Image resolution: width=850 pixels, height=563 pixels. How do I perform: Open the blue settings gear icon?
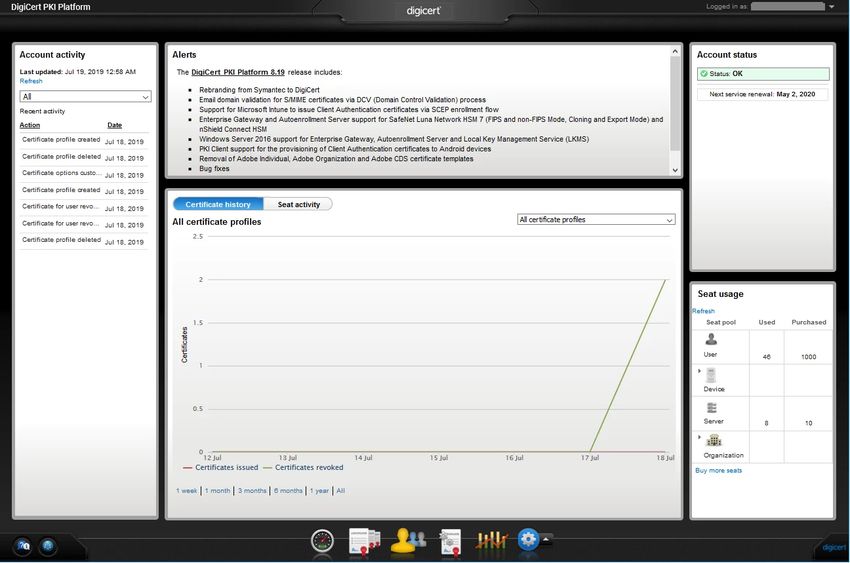(528, 539)
